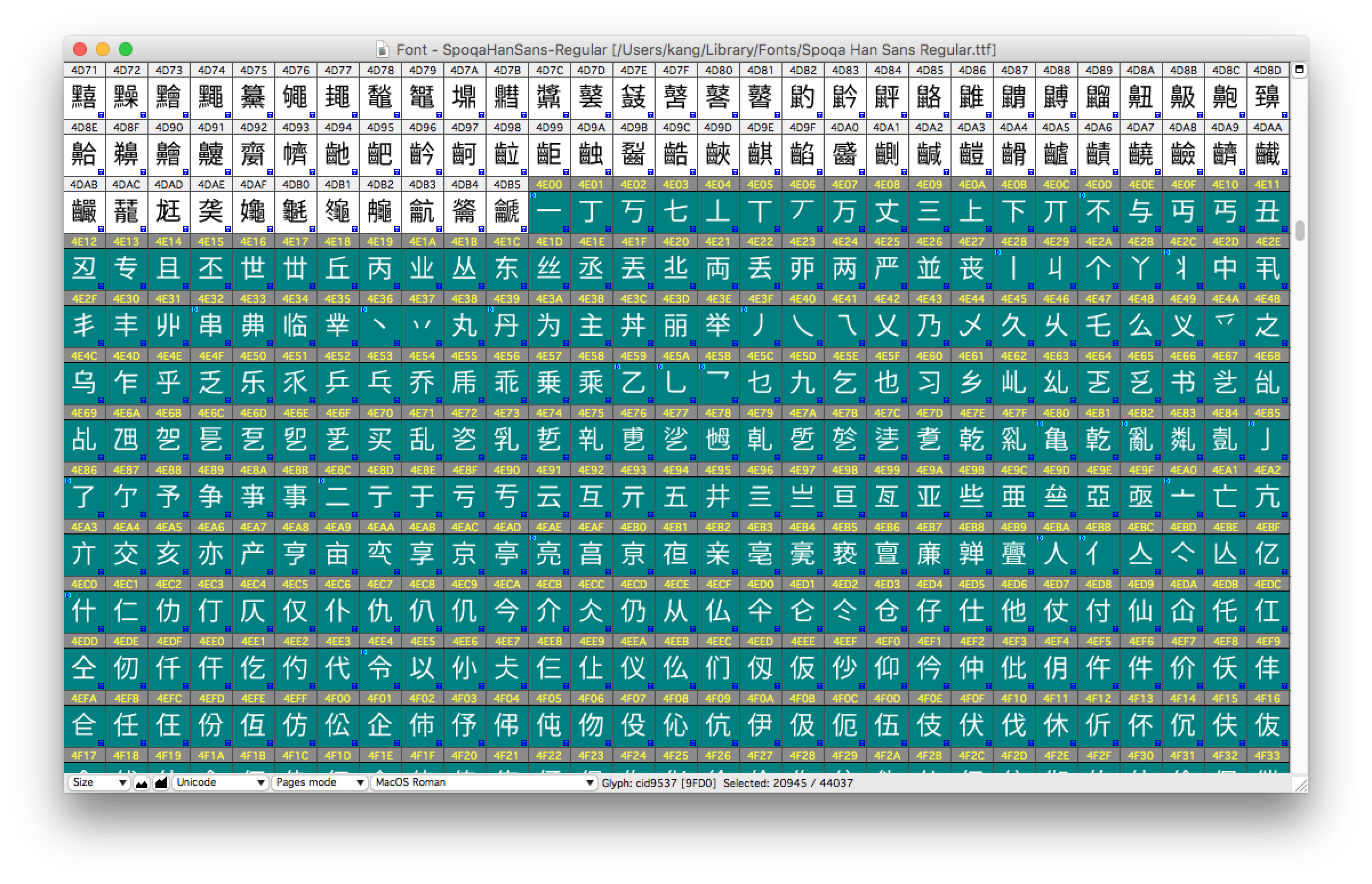Select the glyph cell under 4E00
Screen dimensions: 1372x884
pyautogui.click(x=549, y=211)
